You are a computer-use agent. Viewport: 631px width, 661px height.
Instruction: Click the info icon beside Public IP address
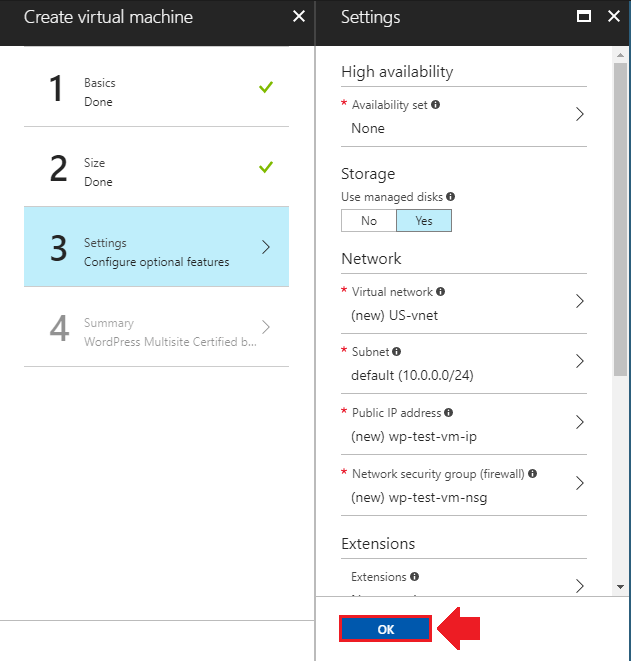tap(448, 412)
